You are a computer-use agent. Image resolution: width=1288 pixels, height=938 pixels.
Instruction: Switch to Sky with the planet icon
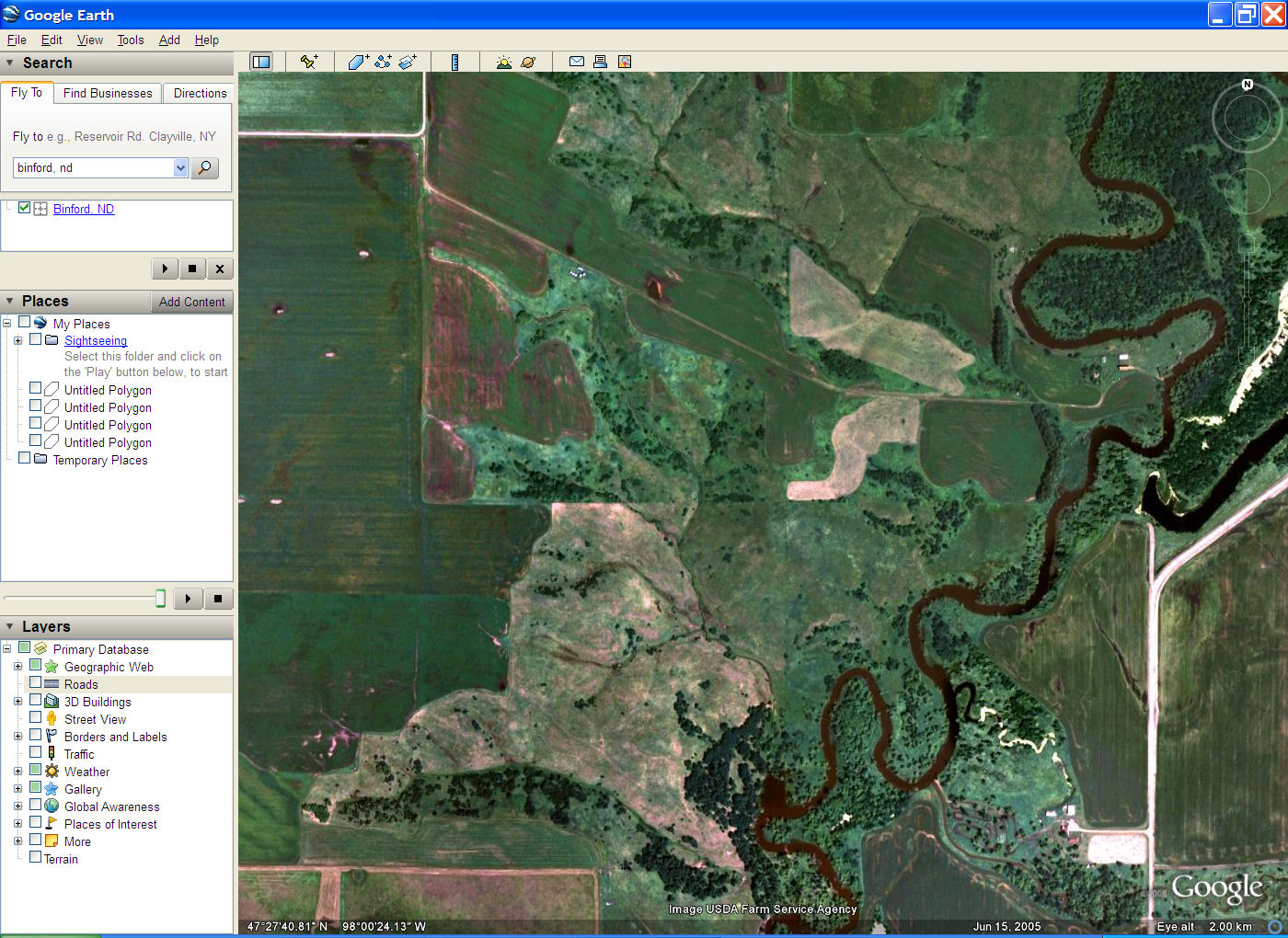pos(528,62)
